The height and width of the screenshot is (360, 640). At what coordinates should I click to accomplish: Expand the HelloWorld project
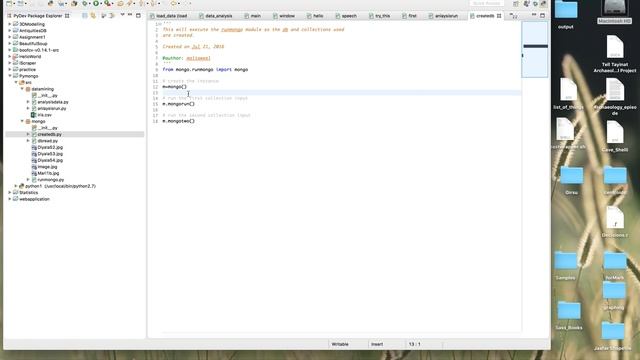[x=10, y=57]
